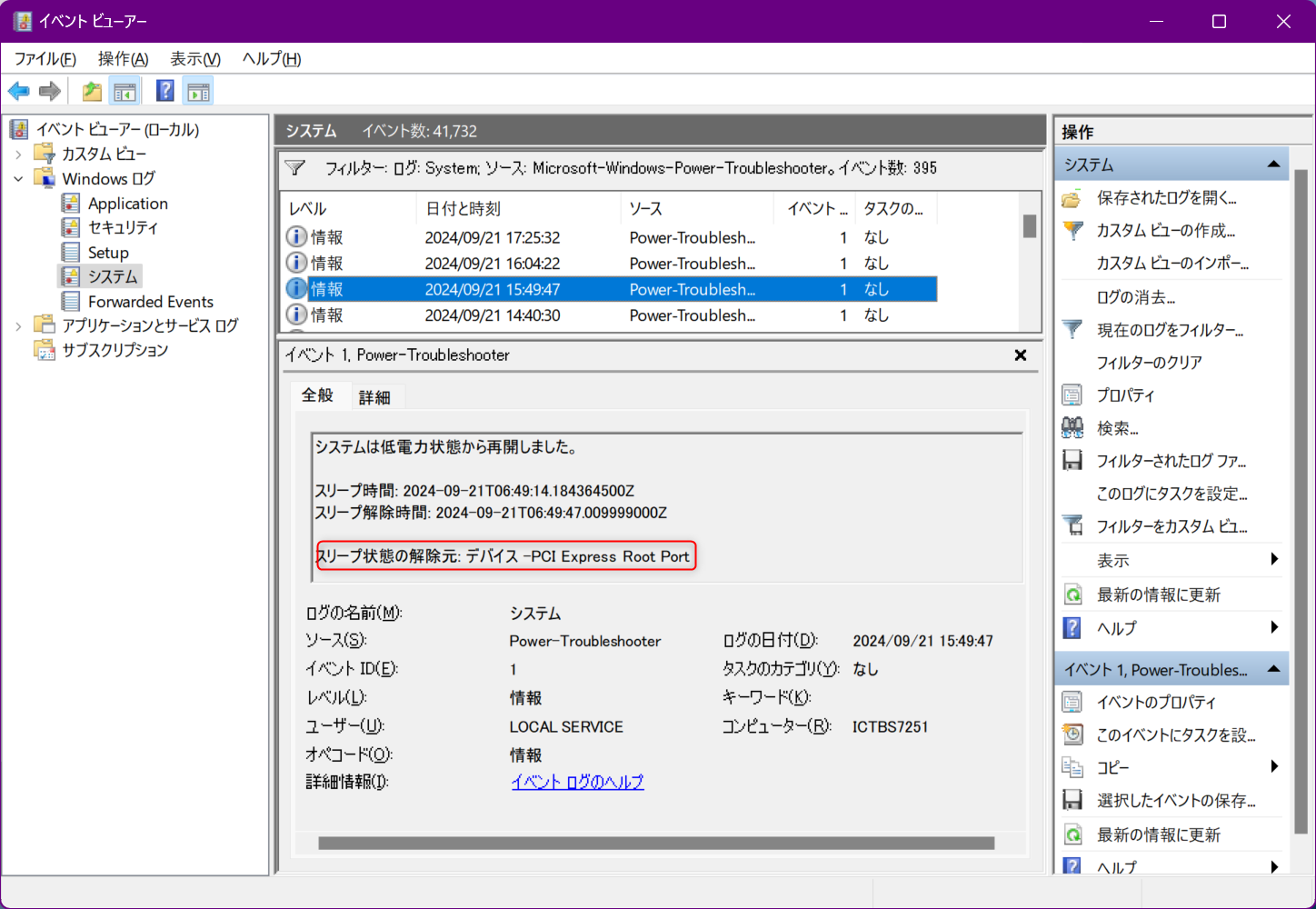Click 現在のログをフィルター action

[x=1170, y=330]
